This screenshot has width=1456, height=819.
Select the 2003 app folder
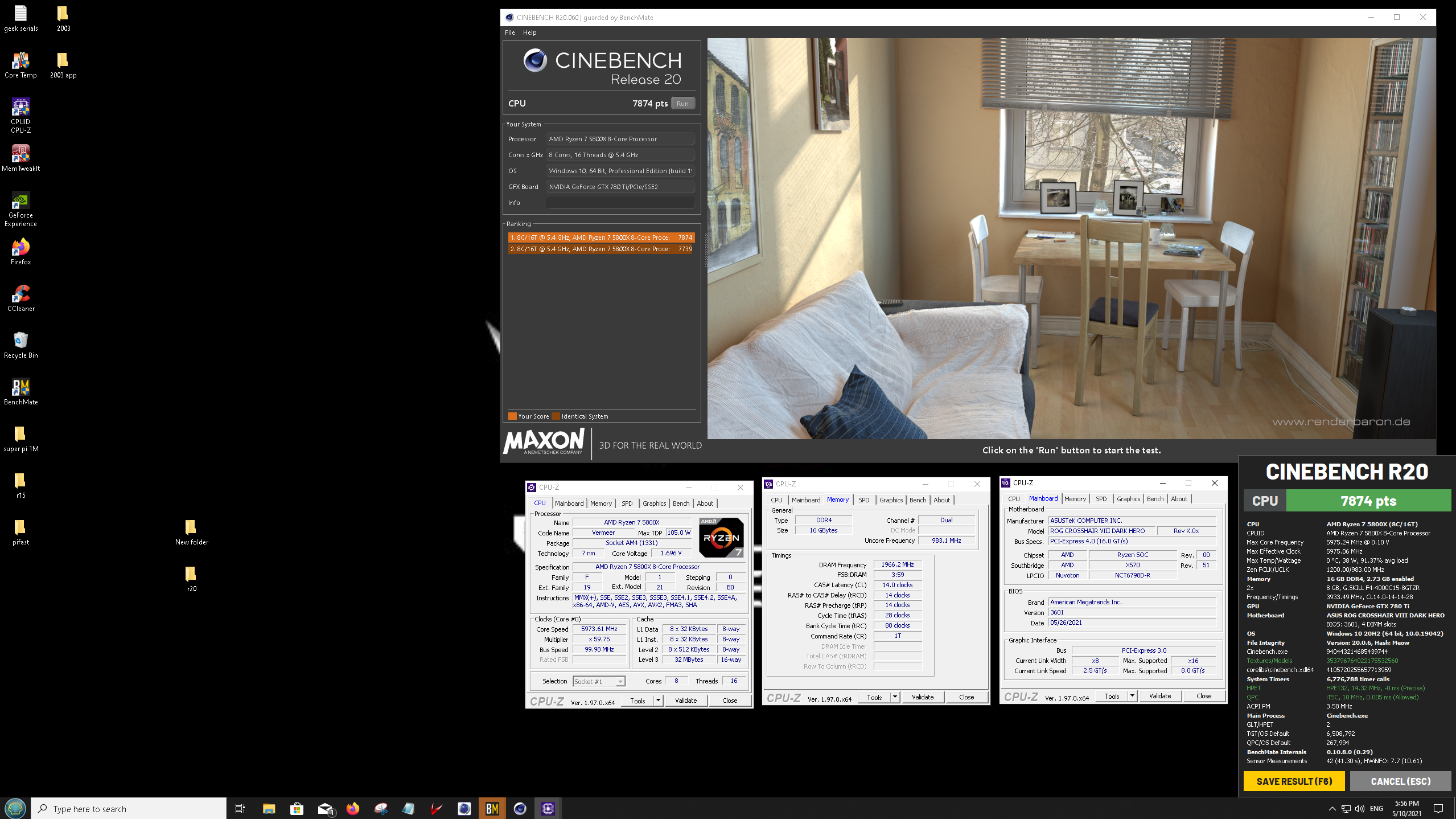click(x=63, y=64)
